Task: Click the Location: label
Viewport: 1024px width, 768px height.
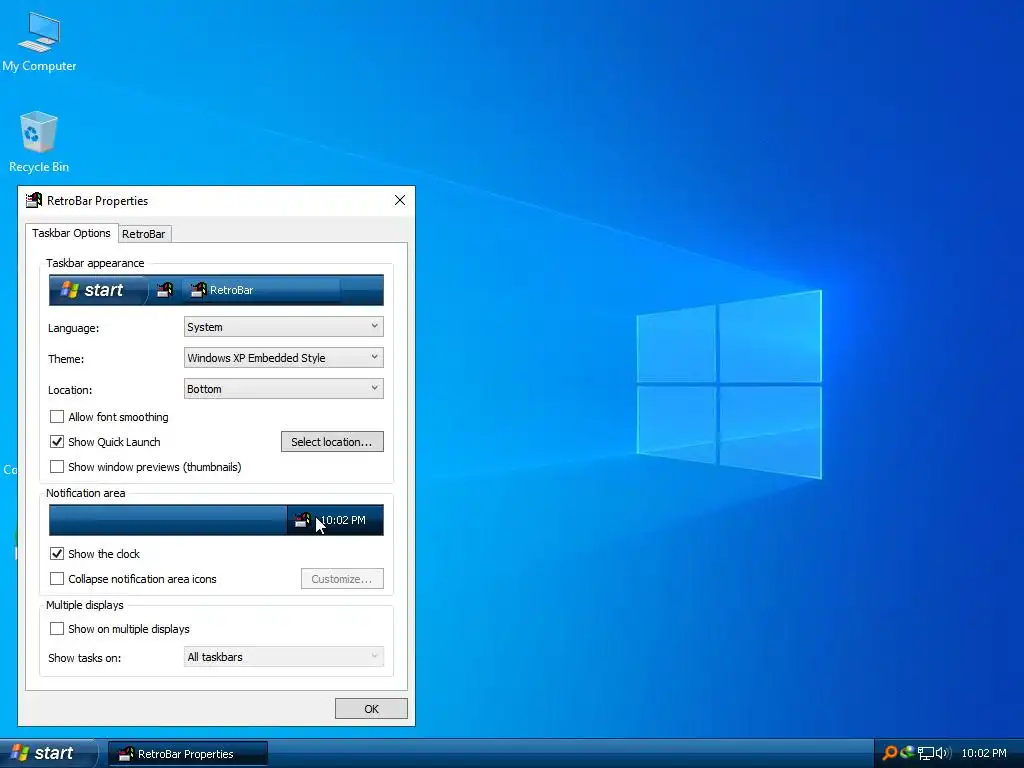Action: click(x=70, y=390)
